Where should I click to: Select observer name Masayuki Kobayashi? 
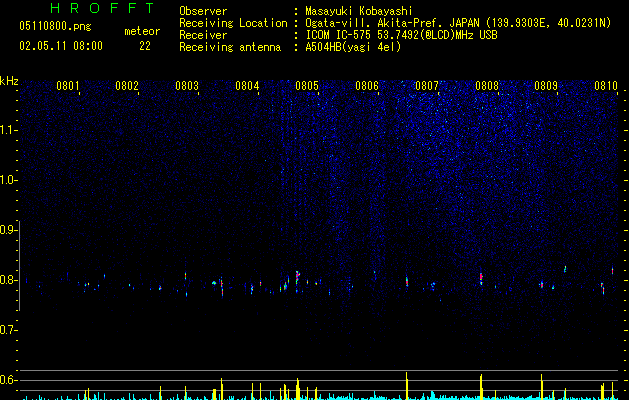(x=359, y=11)
